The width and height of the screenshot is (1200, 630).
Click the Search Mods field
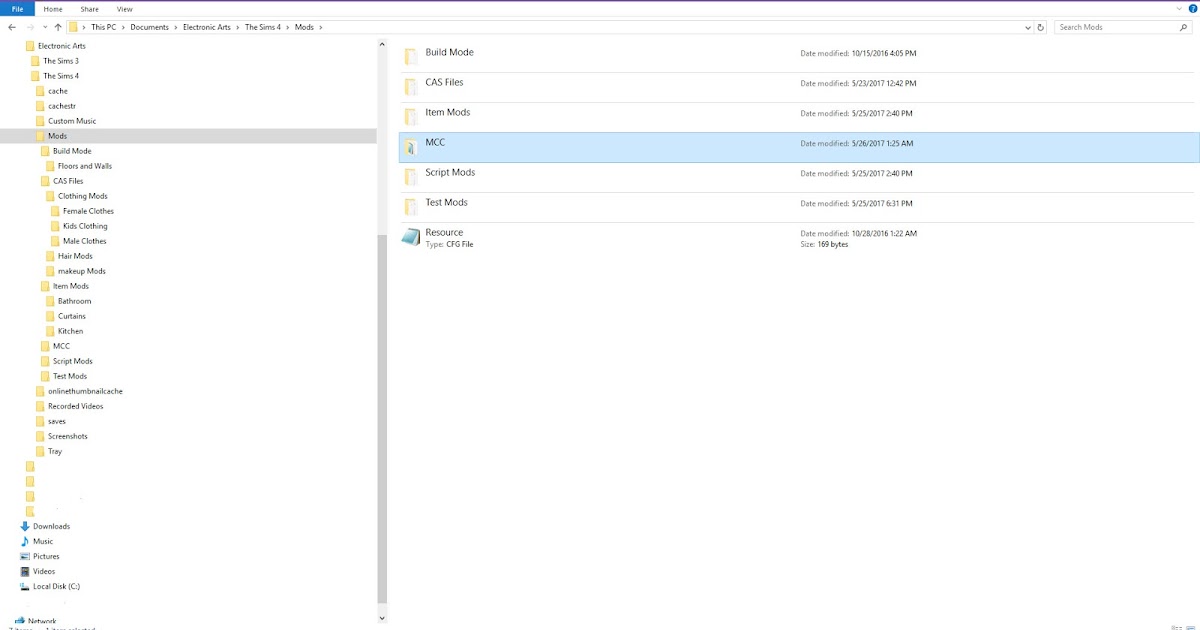click(1125, 27)
